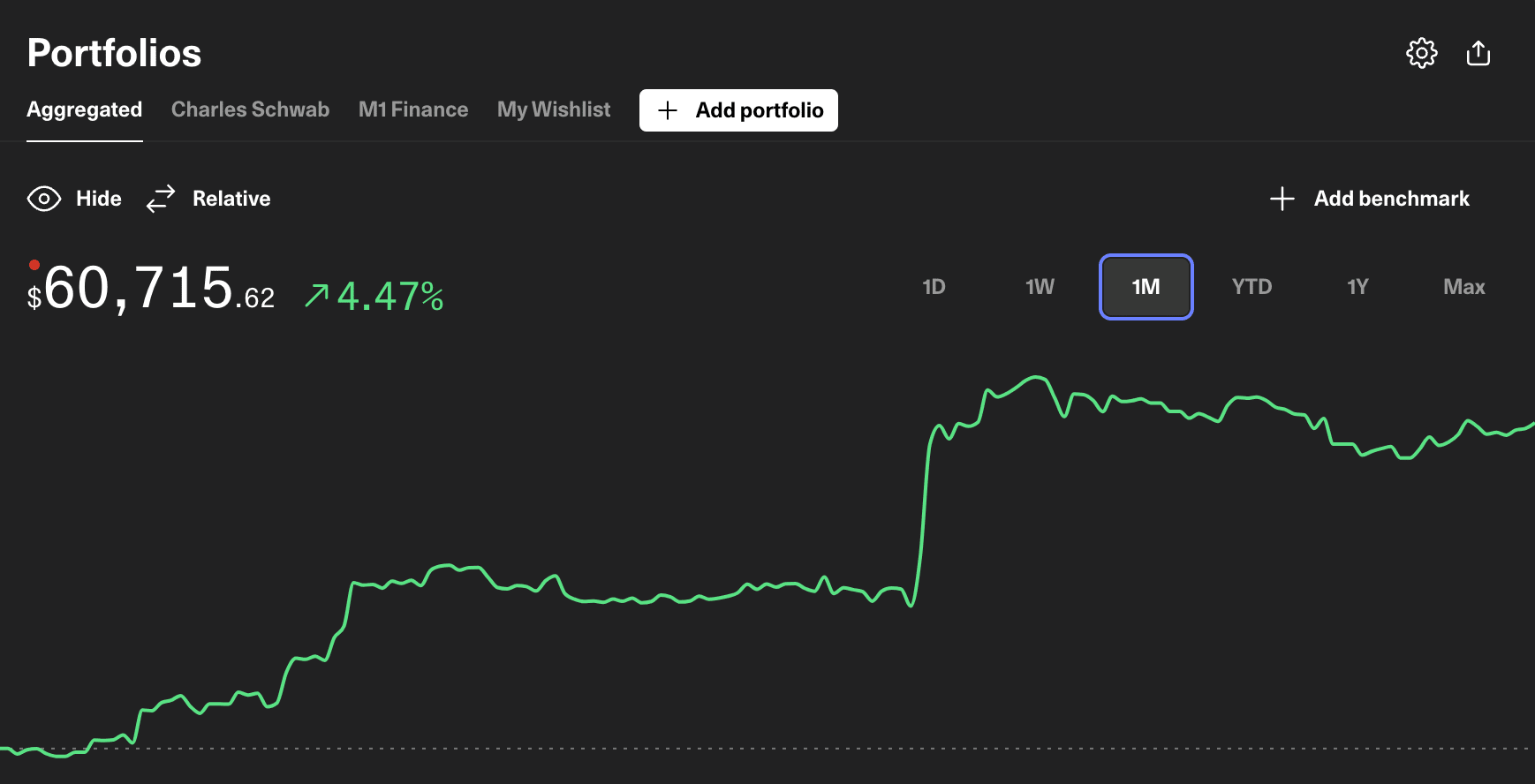
Task: Open portfolio settings gear icon
Action: [1421, 53]
